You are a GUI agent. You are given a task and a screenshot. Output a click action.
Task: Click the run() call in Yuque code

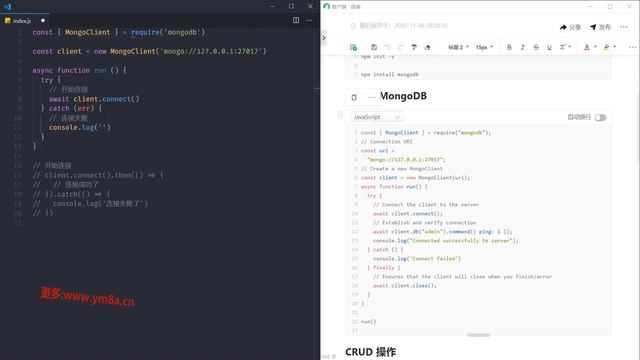click(369, 322)
